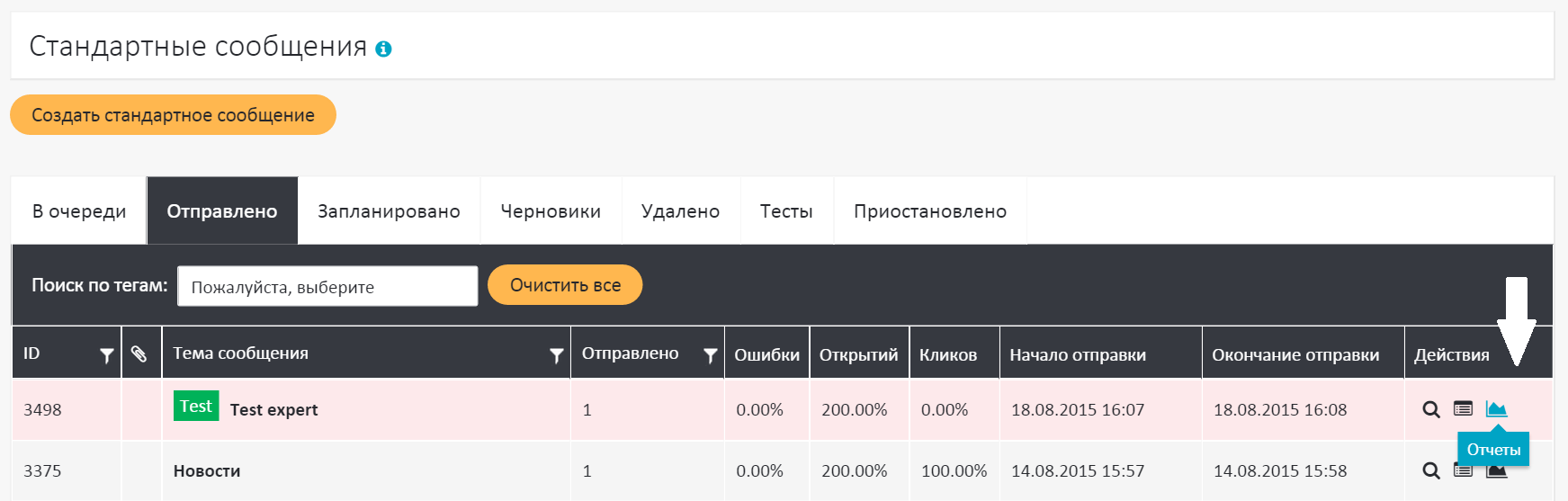Viewport: 1568px width, 501px height.
Task: Open the Тесты tab
Action: pyautogui.click(x=786, y=211)
